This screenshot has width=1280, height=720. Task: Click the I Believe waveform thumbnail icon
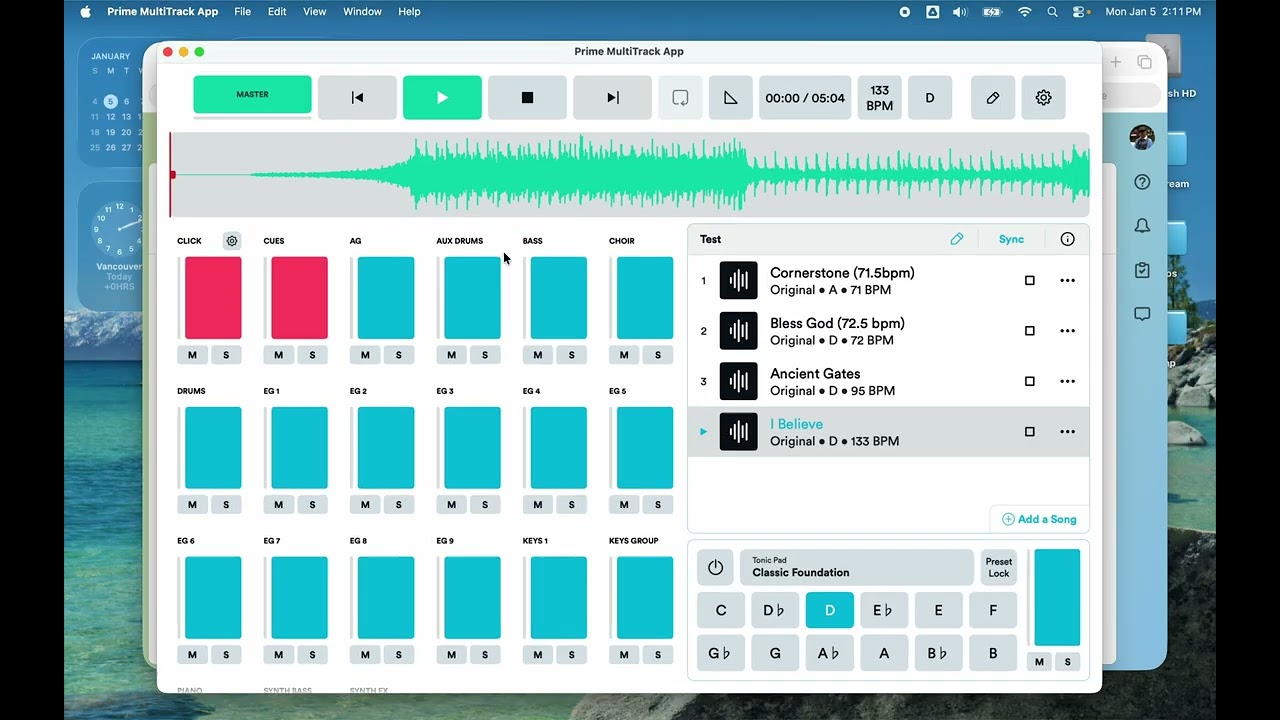(x=739, y=432)
